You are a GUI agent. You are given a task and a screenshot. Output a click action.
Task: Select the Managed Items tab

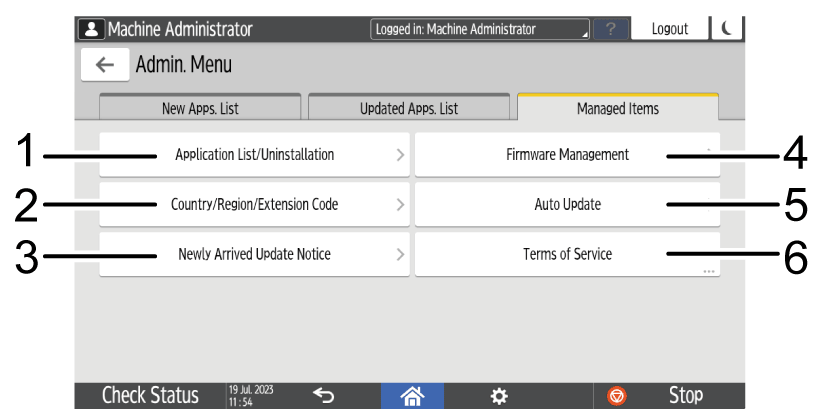click(x=617, y=108)
